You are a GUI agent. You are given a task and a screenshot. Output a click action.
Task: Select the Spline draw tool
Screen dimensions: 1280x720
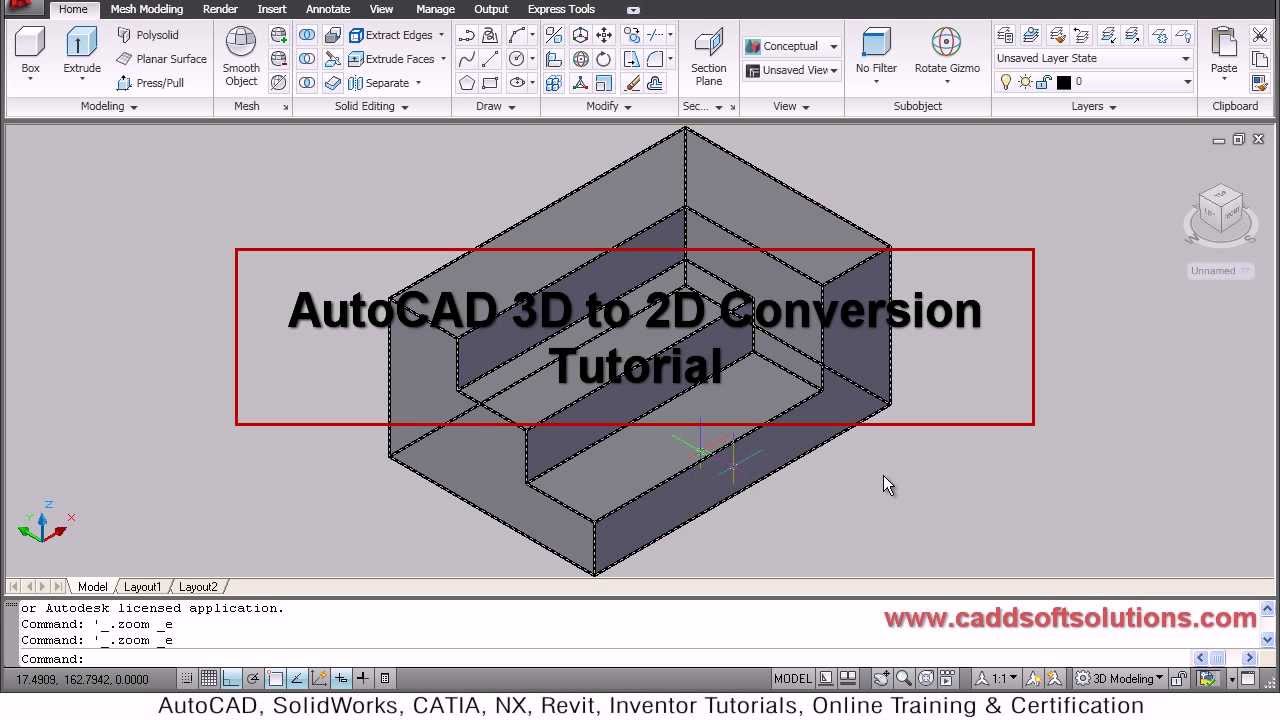(467, 59)
